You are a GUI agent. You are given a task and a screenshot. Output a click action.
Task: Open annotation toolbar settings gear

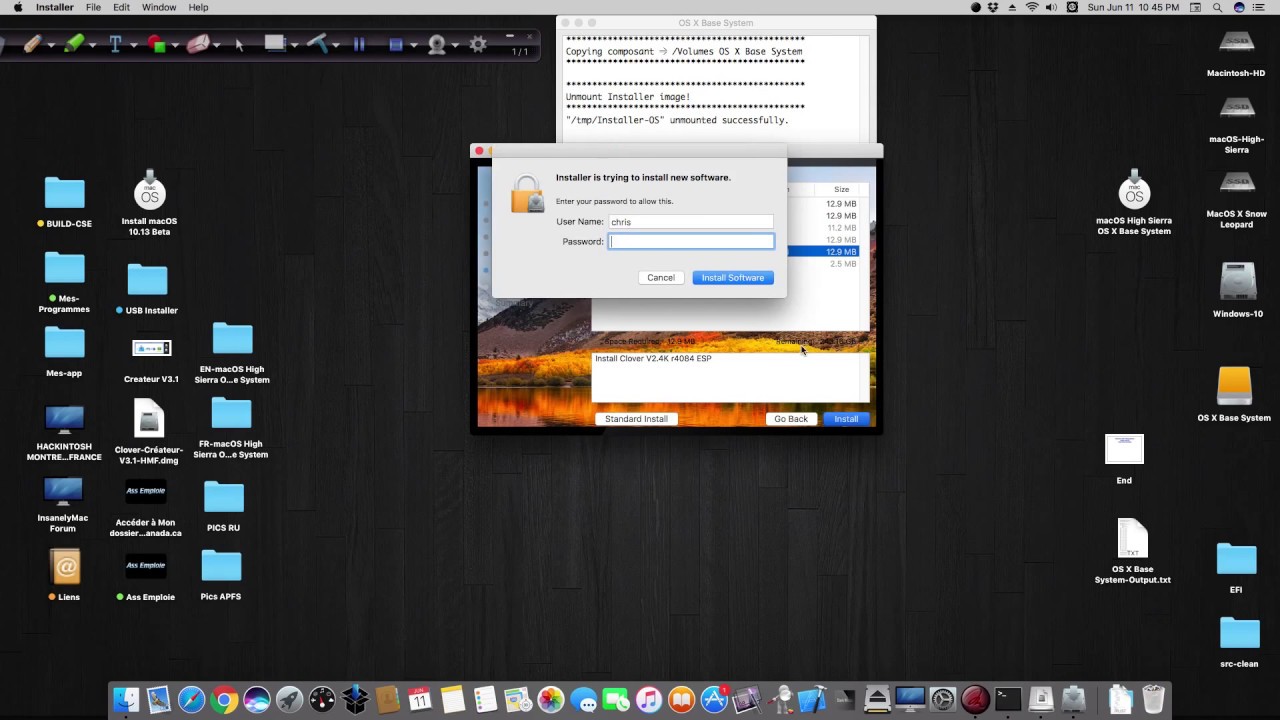tap(478, 44)
